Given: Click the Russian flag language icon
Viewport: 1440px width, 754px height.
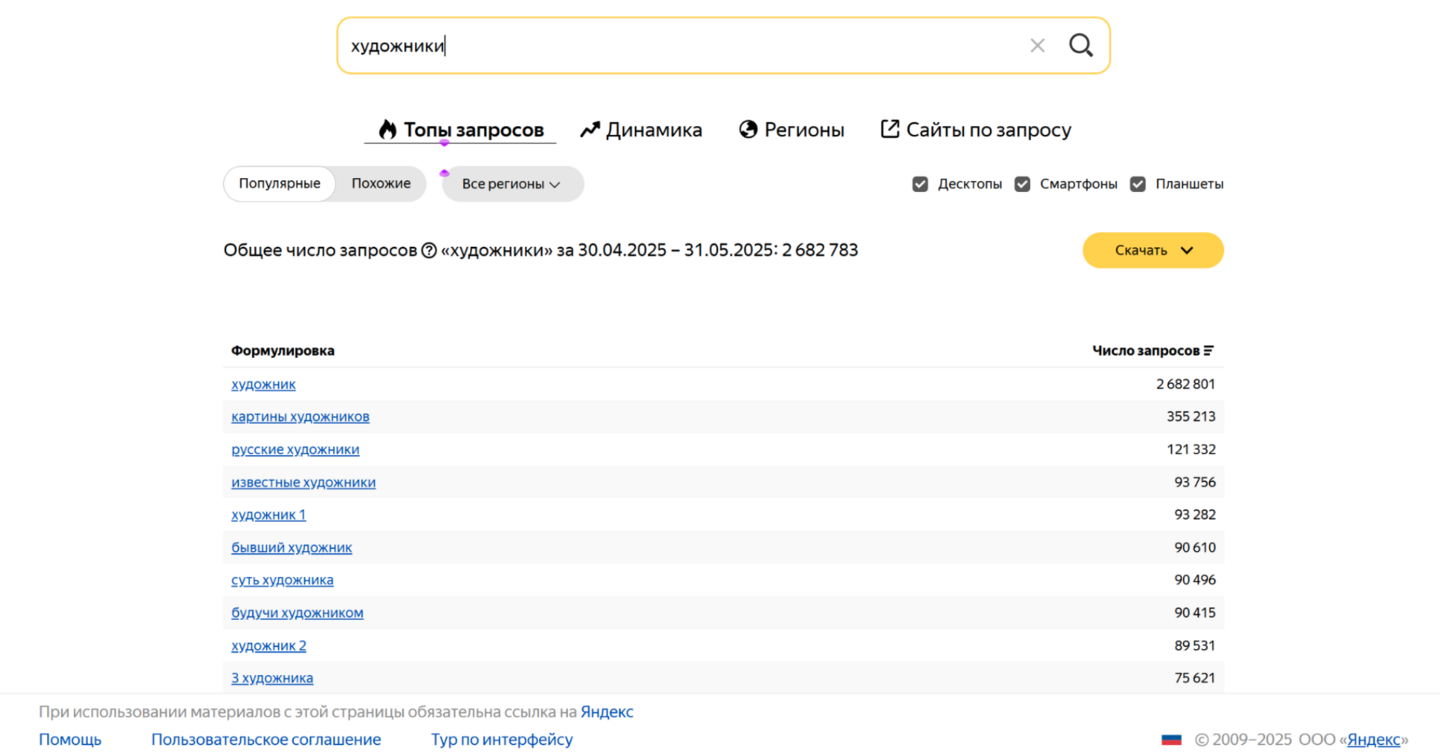Looking at the screenshot, I should tap(1171, 740).
